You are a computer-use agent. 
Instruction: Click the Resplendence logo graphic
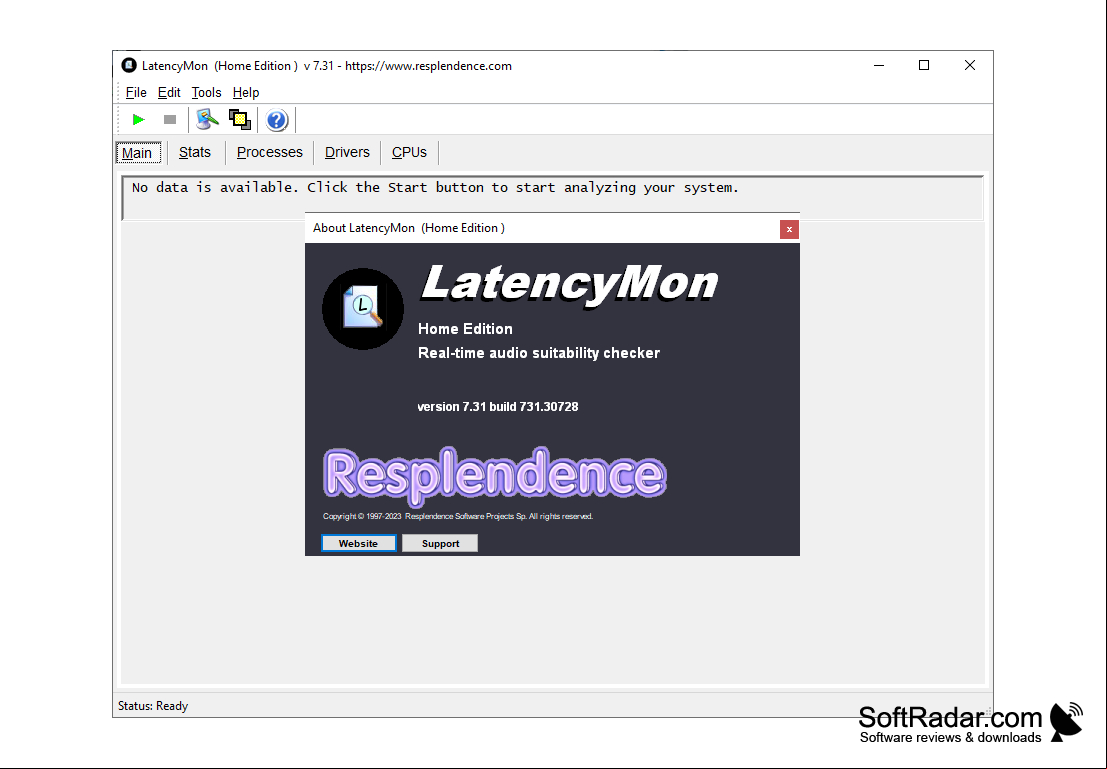coord(494,476)
